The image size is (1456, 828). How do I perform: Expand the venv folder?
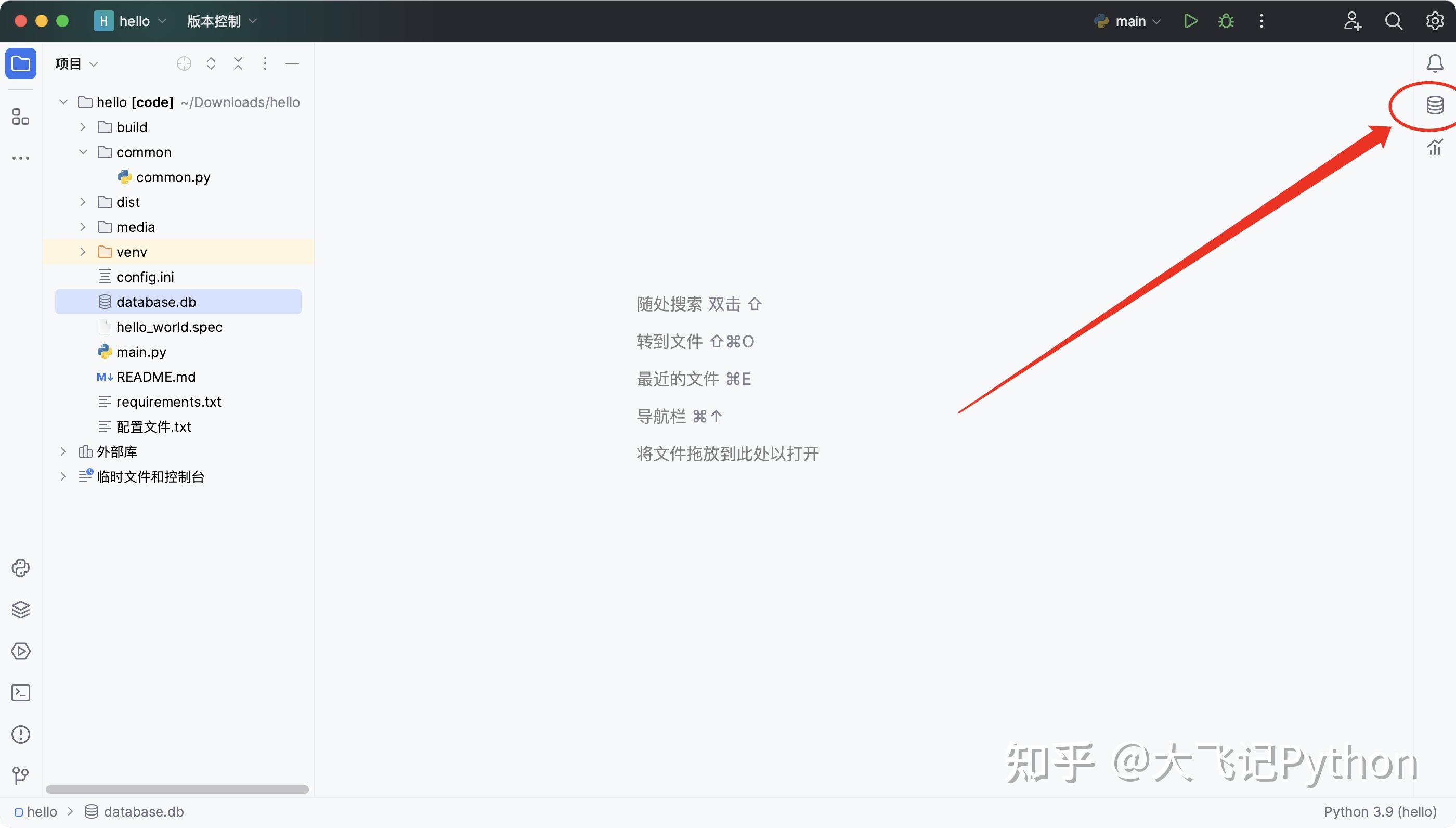click(83, 252)
